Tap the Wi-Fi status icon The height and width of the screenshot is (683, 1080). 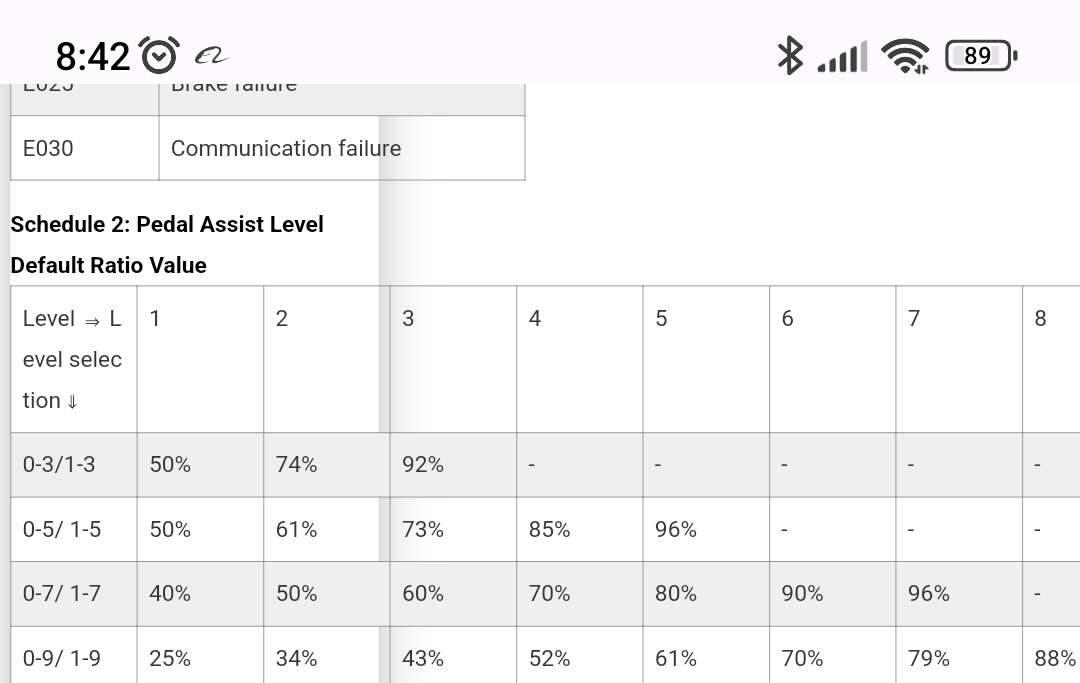coord(905,56)
